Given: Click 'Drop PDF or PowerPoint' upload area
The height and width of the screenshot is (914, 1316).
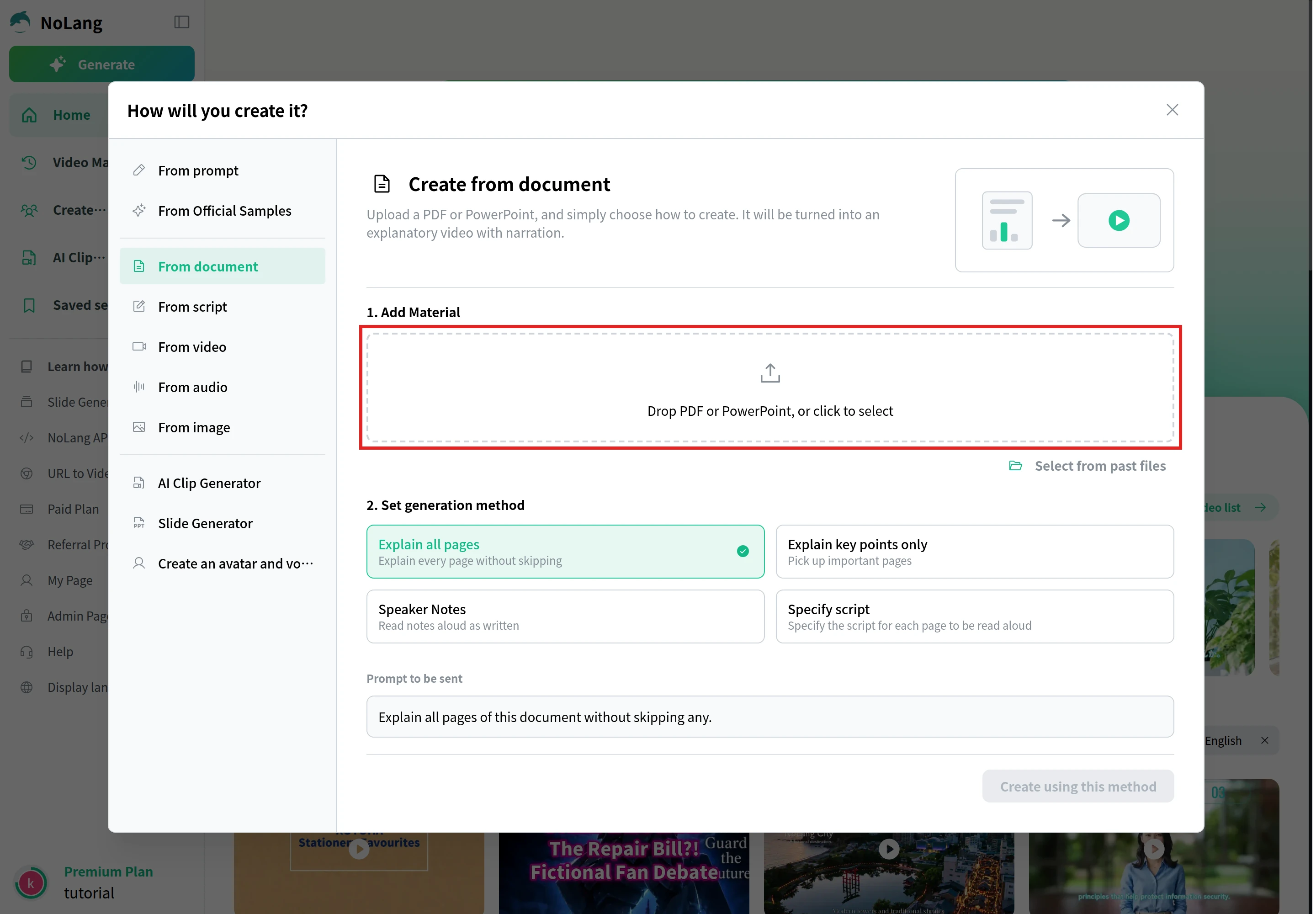Looking at the screenshot, I should (x=769, y=388).
